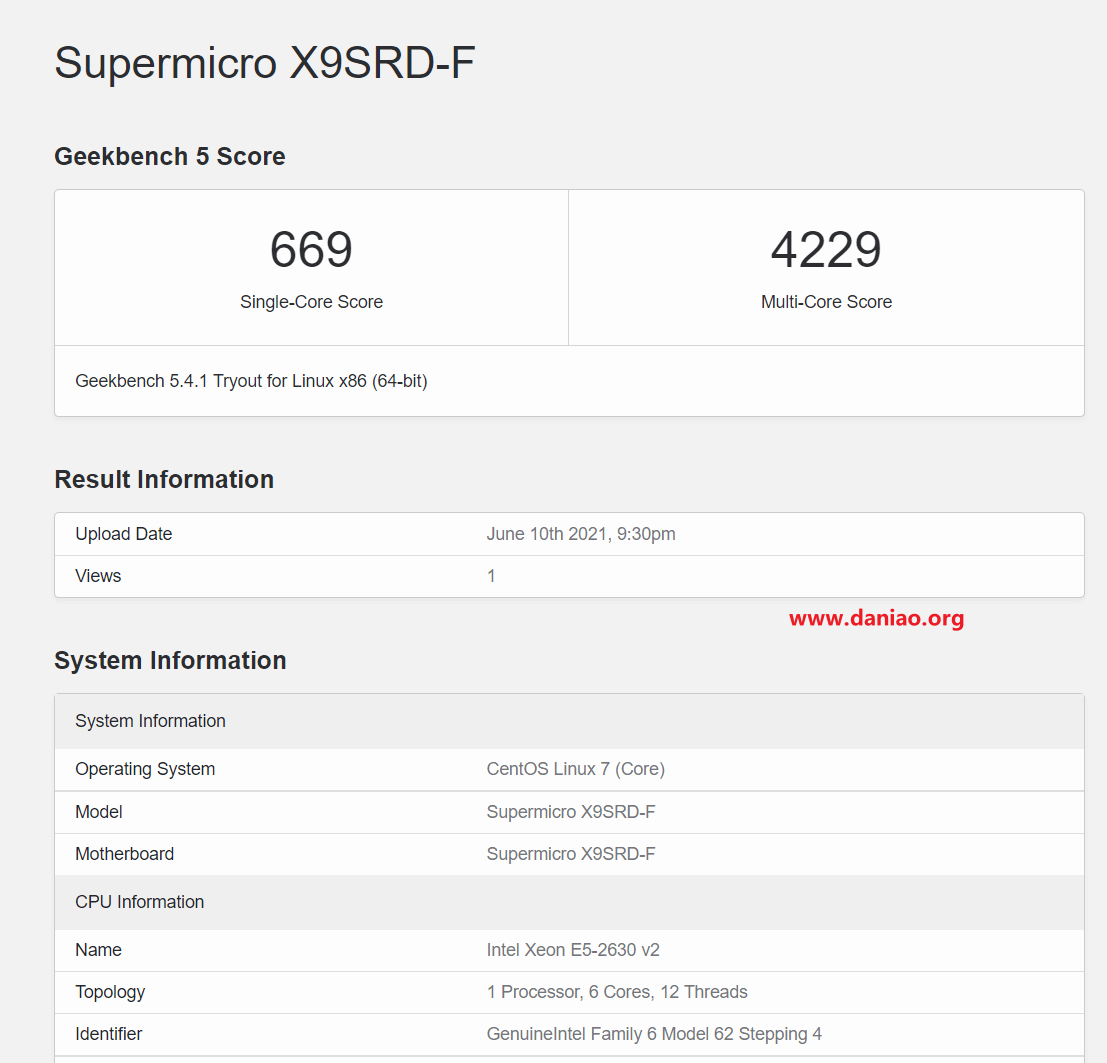Image resolution: width=1107 pixels, height=1063 pixels.
Task: Click the Name row label
Action: pos(98,950)
